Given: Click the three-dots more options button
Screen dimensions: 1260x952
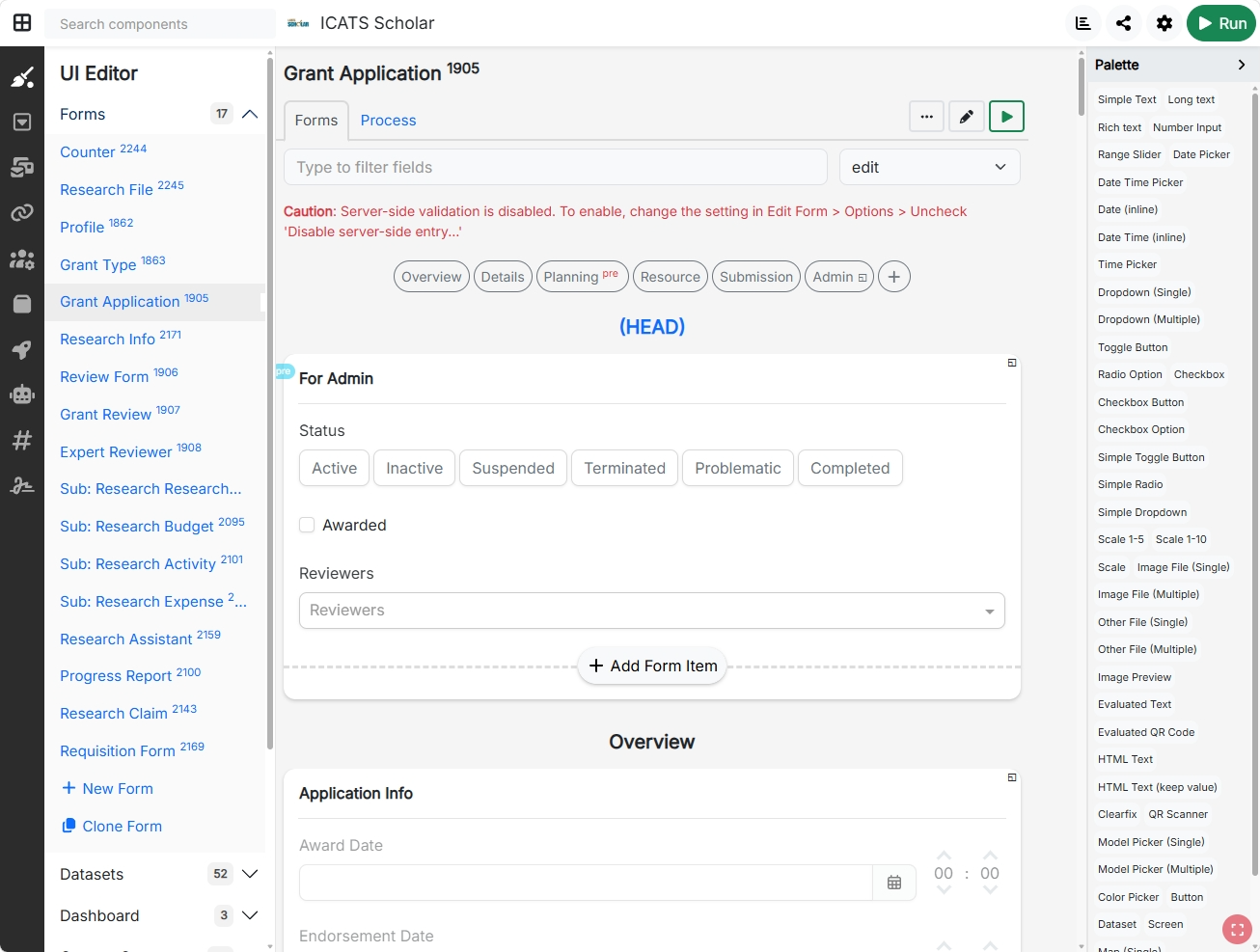Looking at the screenshot, I should click(x=926, y=117).
